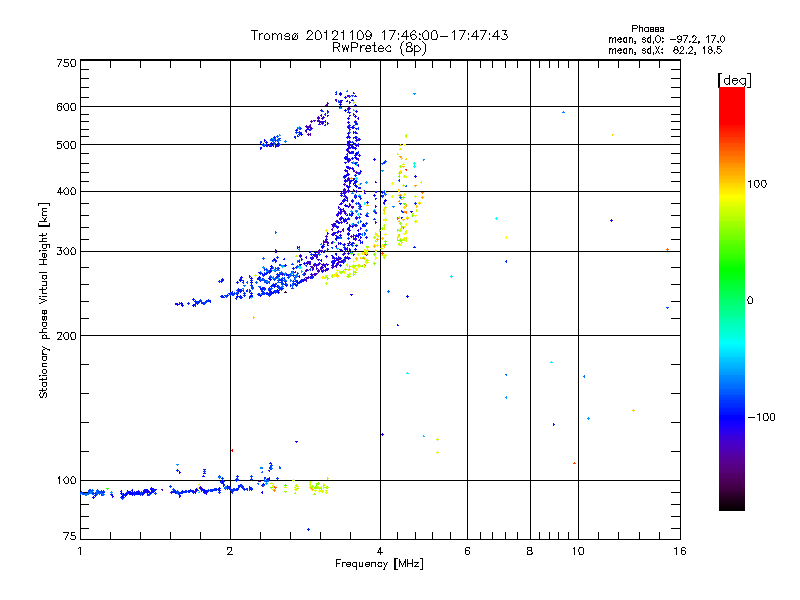Click the y-axis tick label '75'

(x=70, y=536)
